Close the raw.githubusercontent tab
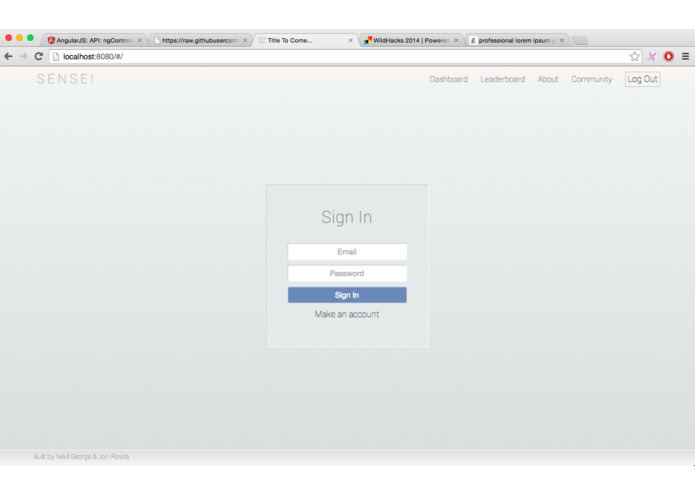 (x=245, y=40)
